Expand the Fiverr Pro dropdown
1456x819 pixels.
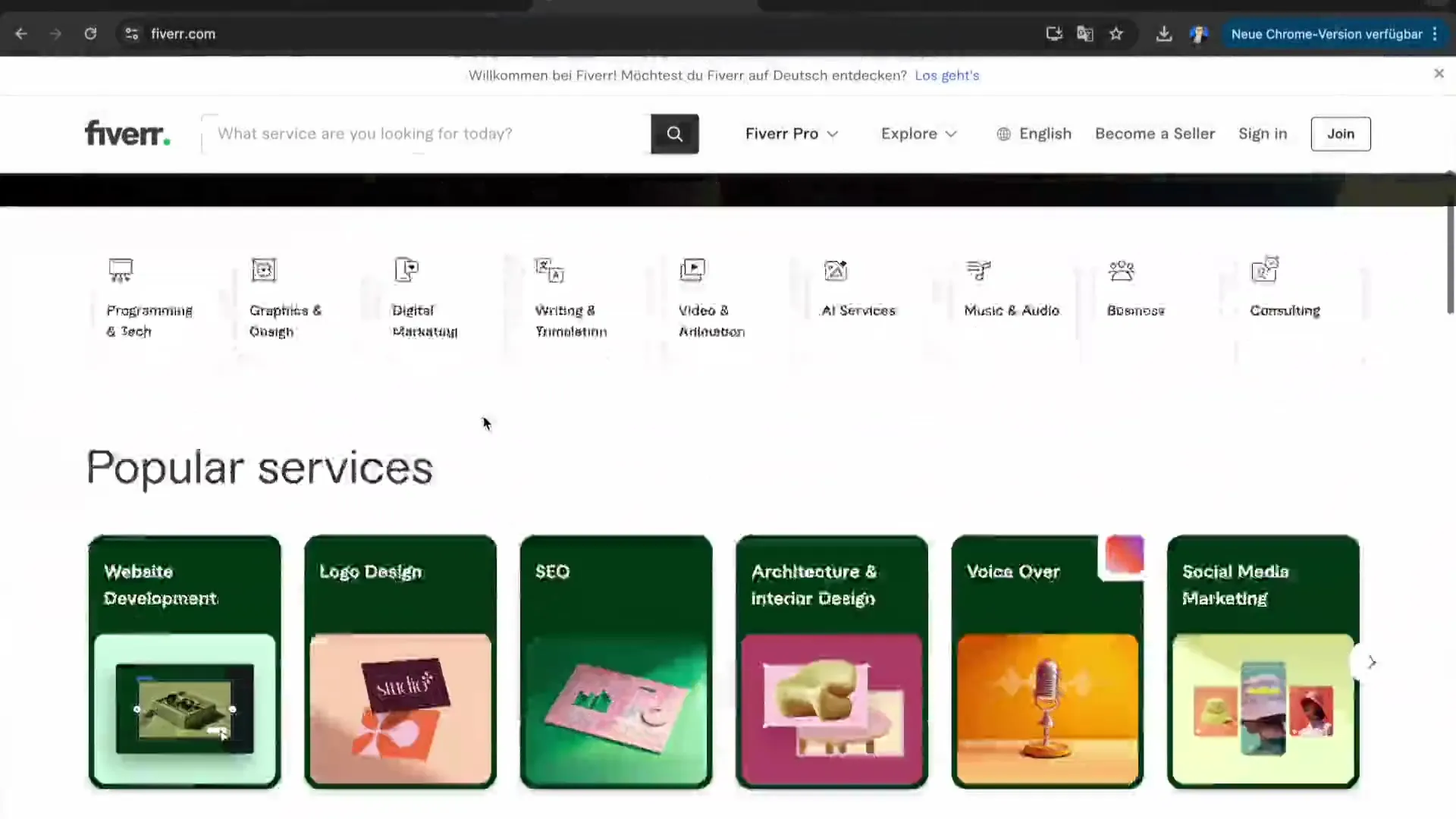click(x=791, y=134)
